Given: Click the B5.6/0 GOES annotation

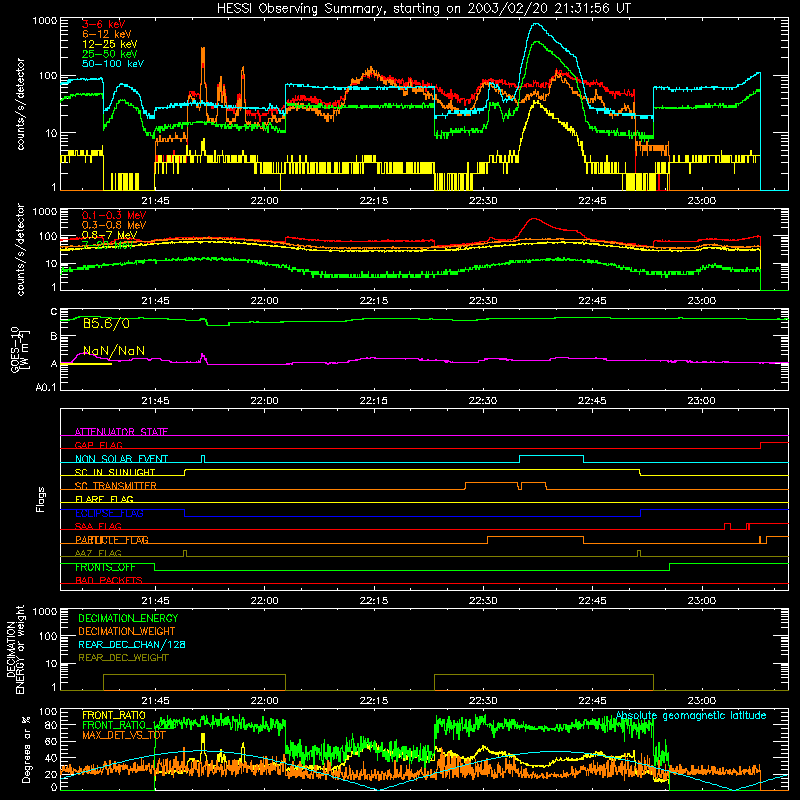Looking at the screenshot, I should coord(106,323).
